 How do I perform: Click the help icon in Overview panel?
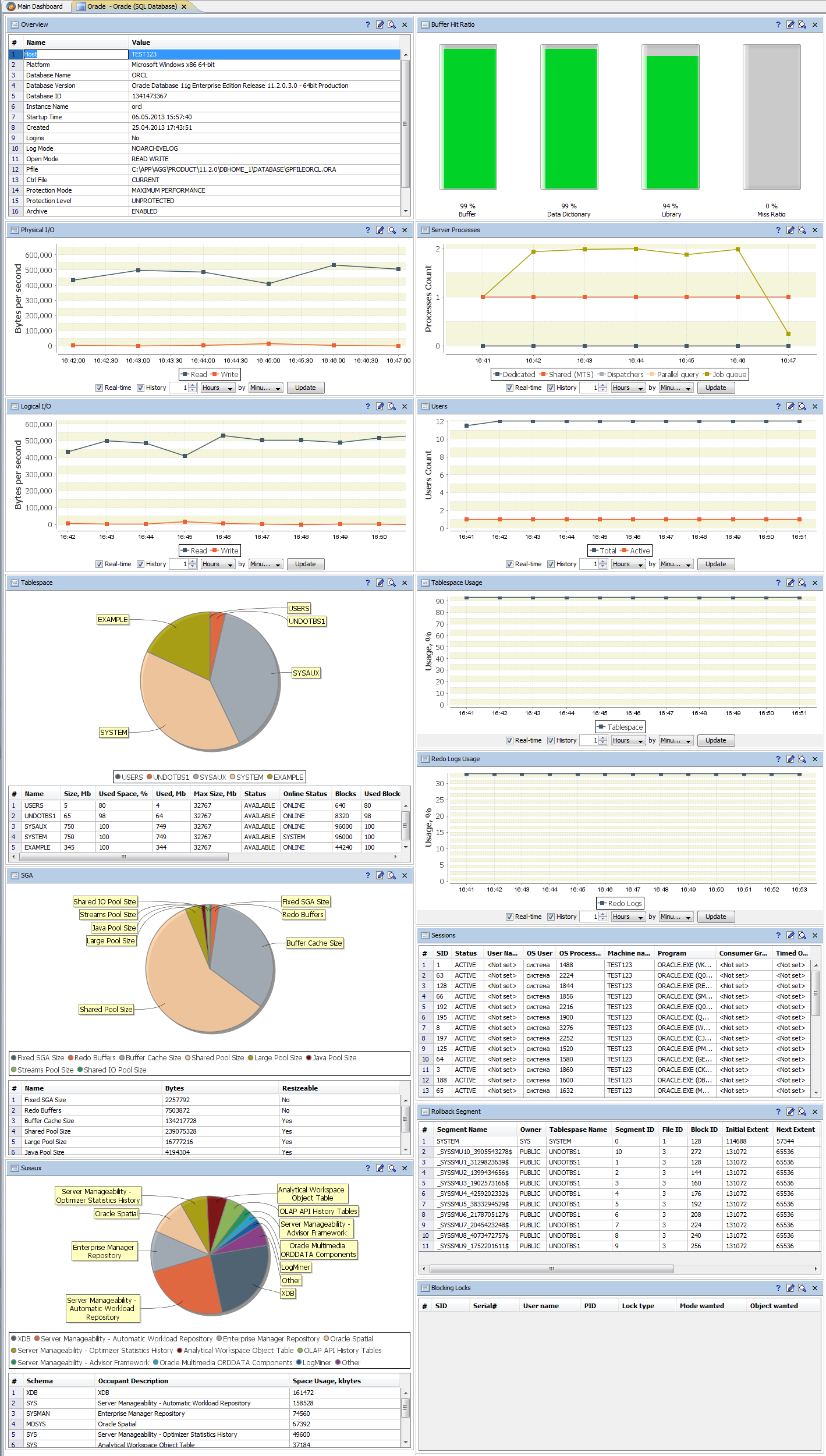(367, 24)
